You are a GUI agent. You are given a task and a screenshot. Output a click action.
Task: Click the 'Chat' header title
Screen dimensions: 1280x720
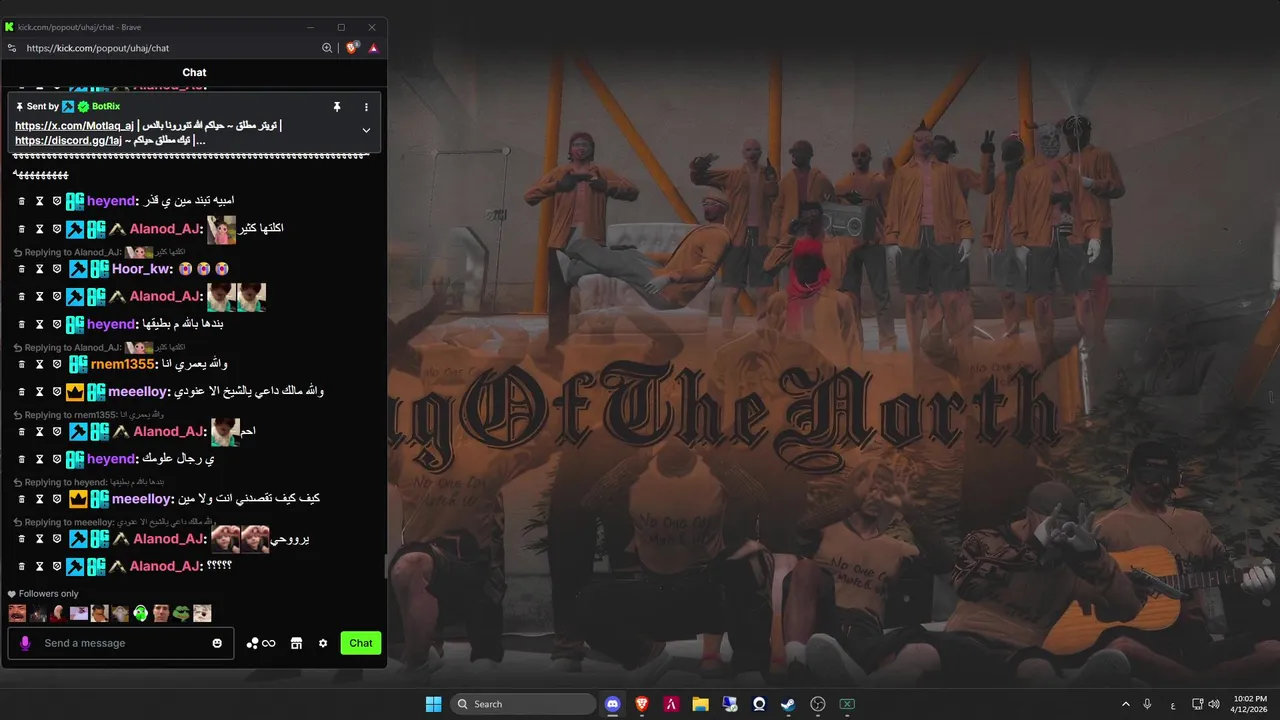tap(194, 72)
